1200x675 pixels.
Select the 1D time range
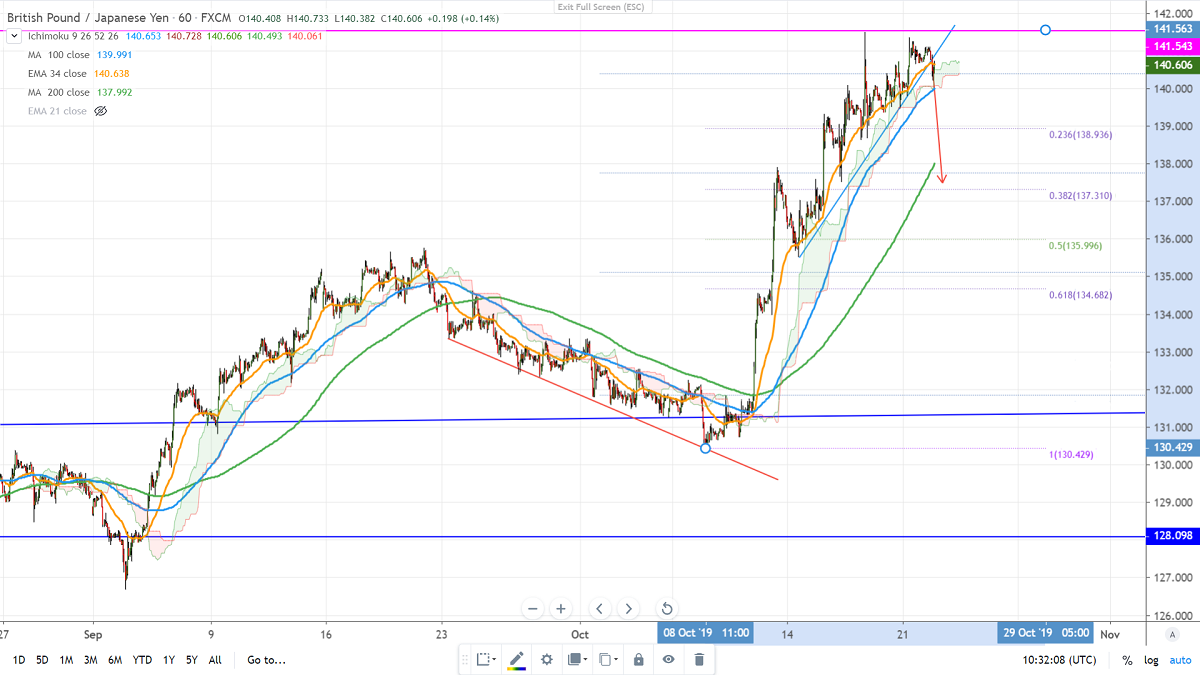pos(19,660)
